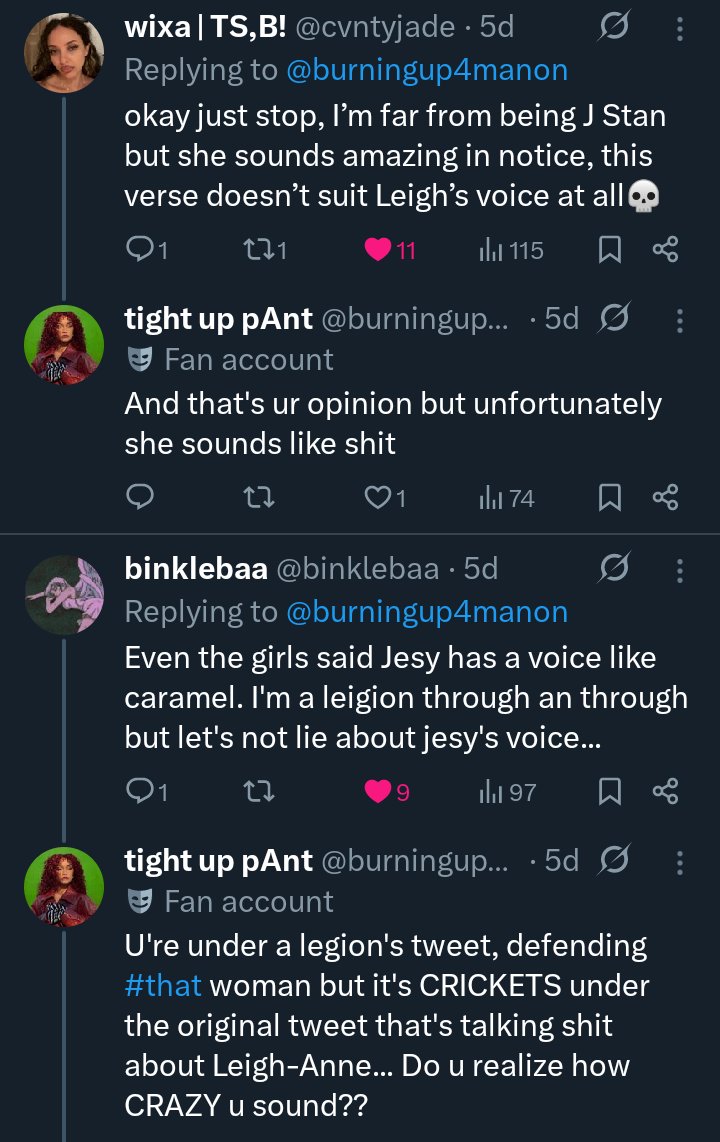Bookmark wixa's tweet about notice verse
The image size is (720, 1142).
[x=610, y=251]
